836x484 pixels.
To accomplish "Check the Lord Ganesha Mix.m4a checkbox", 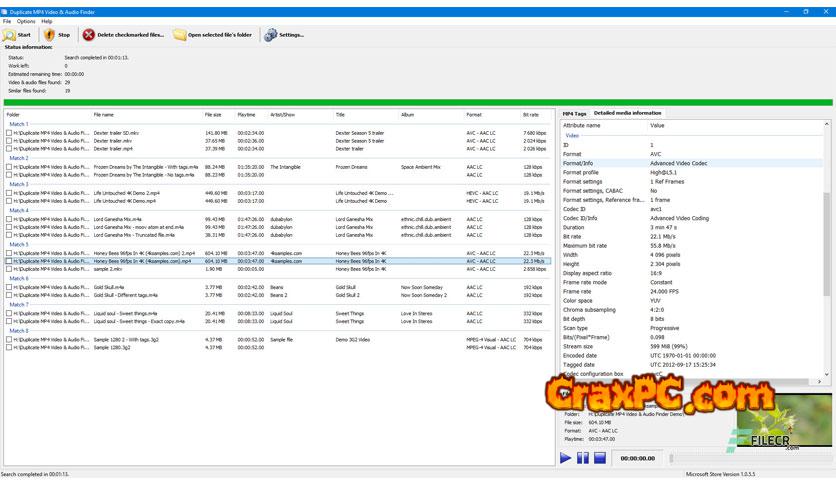I will pos(9,219).
